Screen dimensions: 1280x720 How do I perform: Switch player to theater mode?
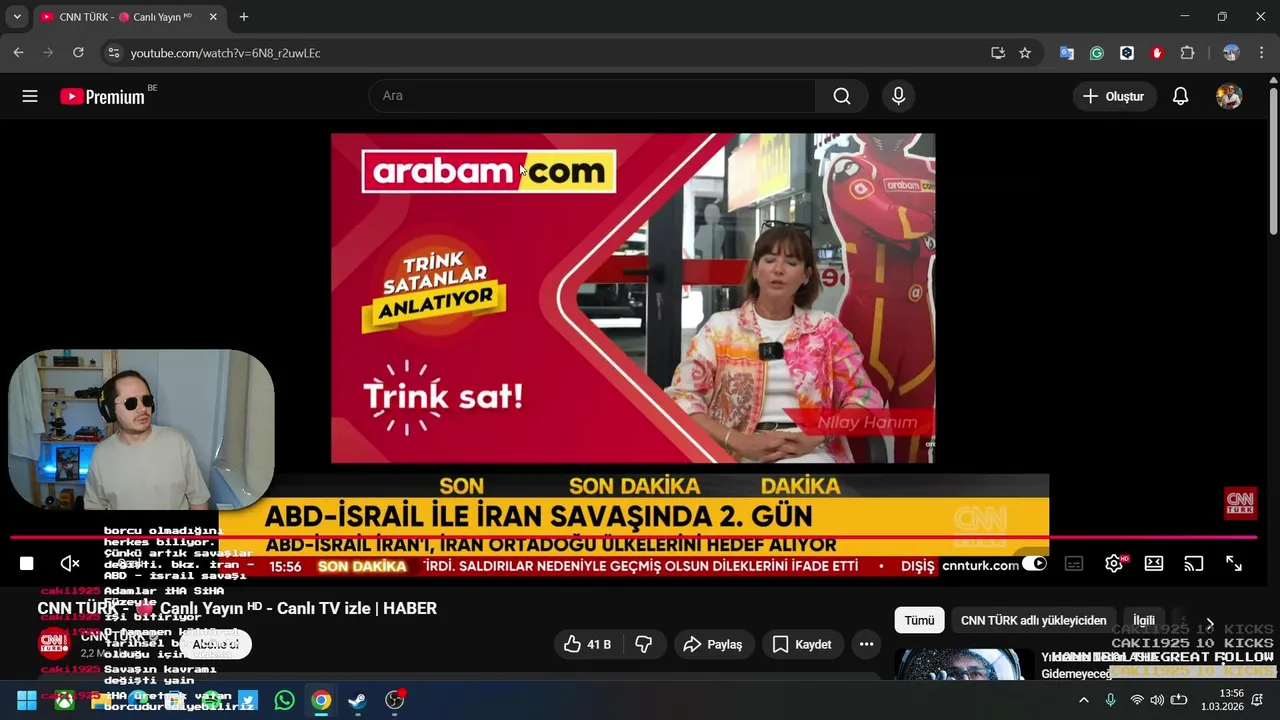coord(1154,564)
